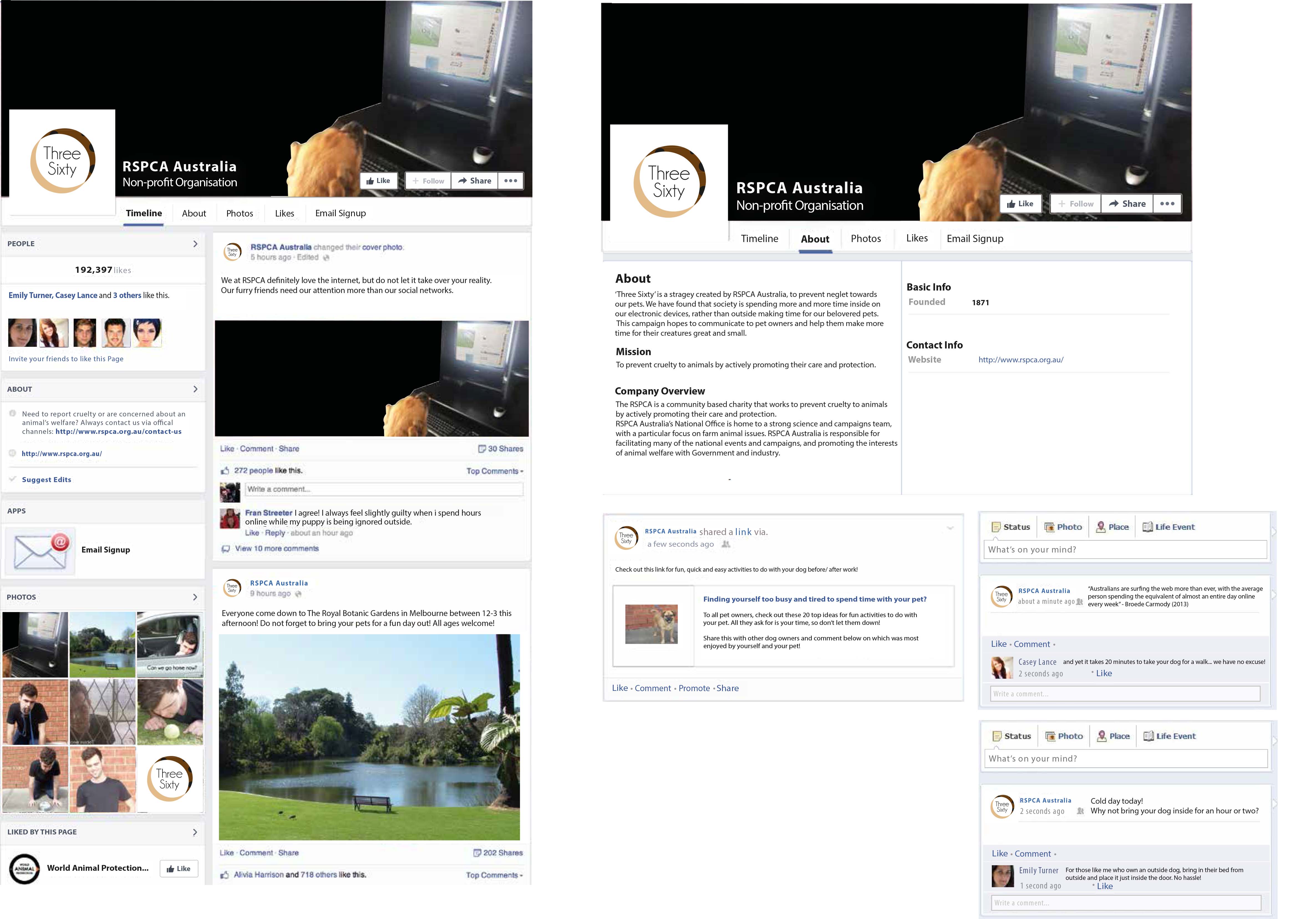Click View 10 more comments link
Screen dimensions: 1316x919
(x=276, y=548)
